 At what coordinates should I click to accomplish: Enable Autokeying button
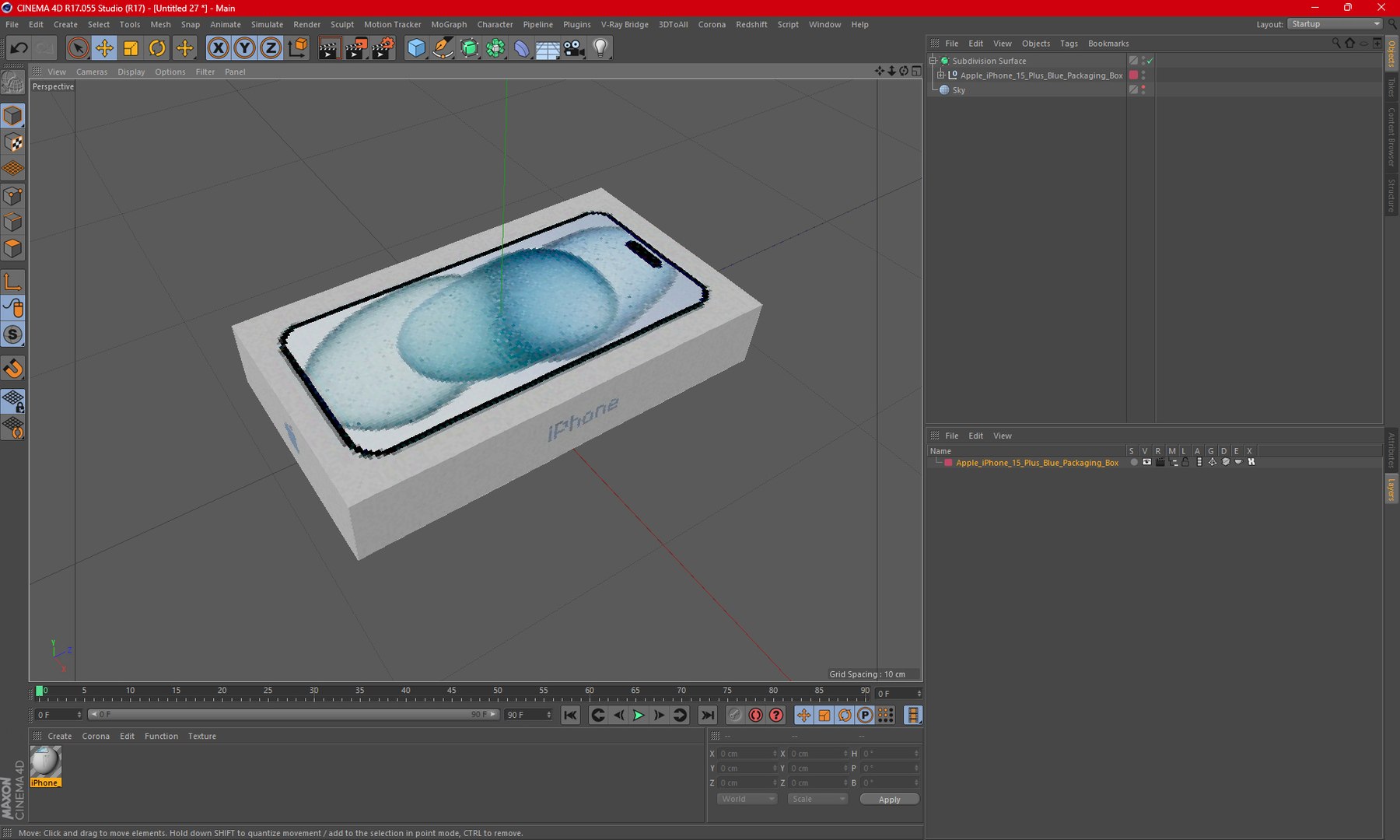click(755, 715)
